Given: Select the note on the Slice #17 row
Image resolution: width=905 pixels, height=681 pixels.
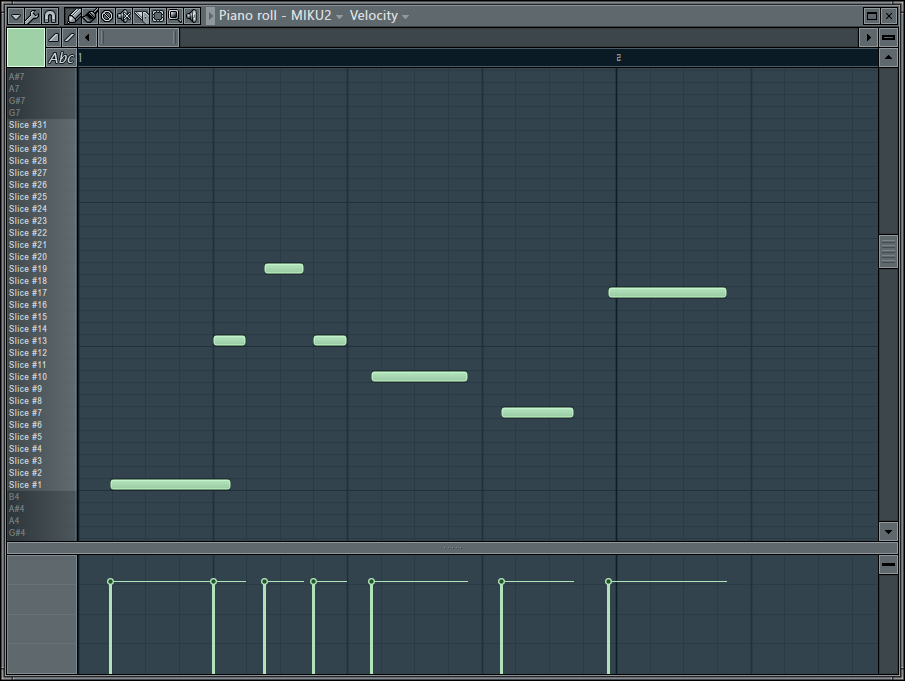Looking at the screenshot, I should click(667, 293).
